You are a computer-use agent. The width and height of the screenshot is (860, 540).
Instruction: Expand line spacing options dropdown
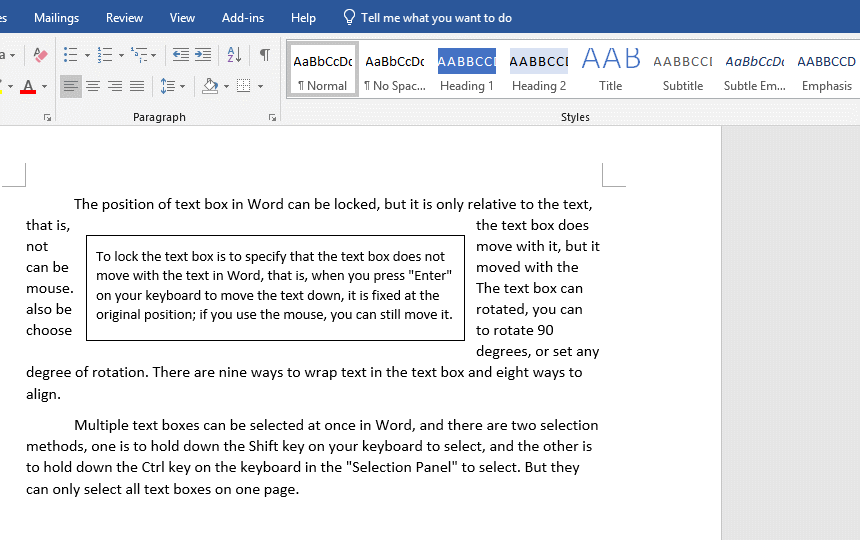[x=182, y=87]
